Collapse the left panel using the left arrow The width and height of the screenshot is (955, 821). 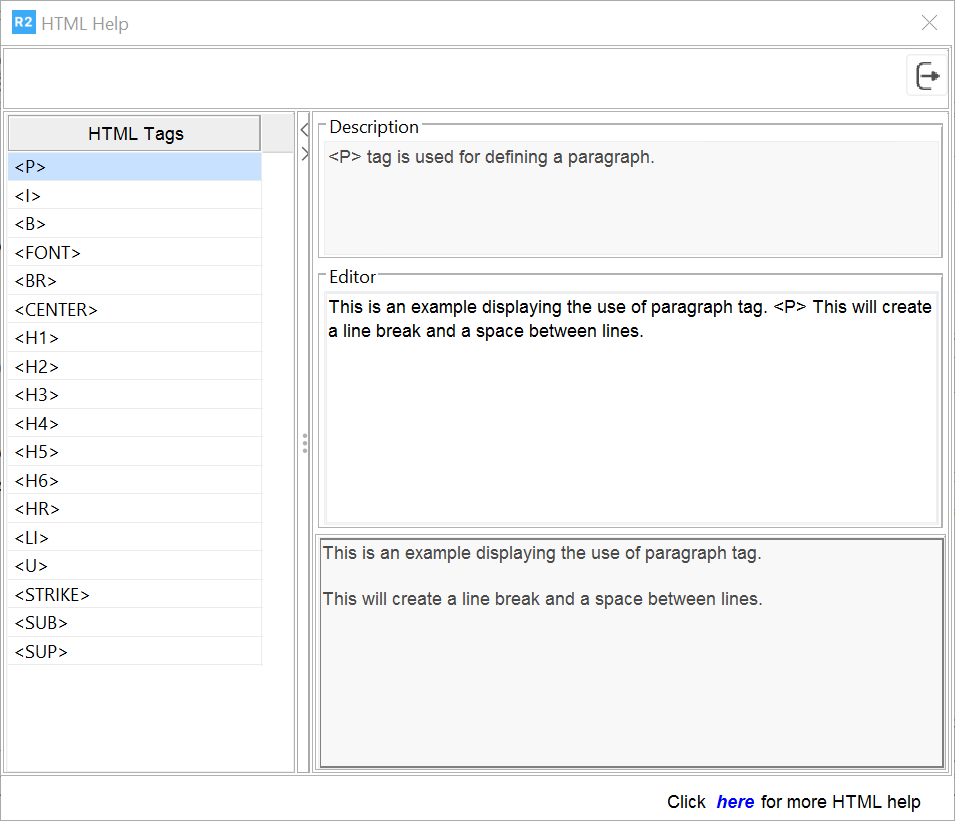point(304,129)
